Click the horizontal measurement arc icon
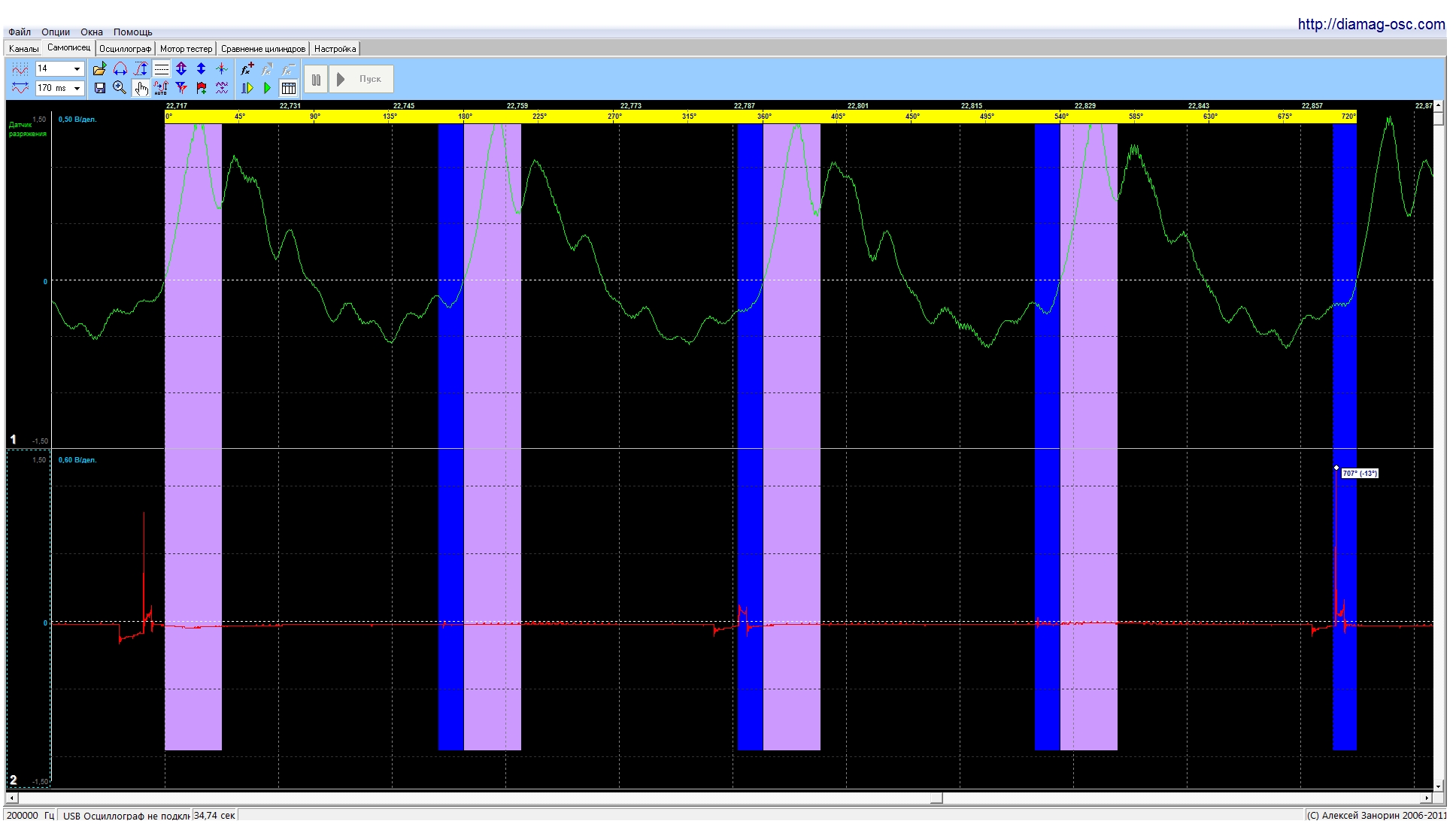 120,69
